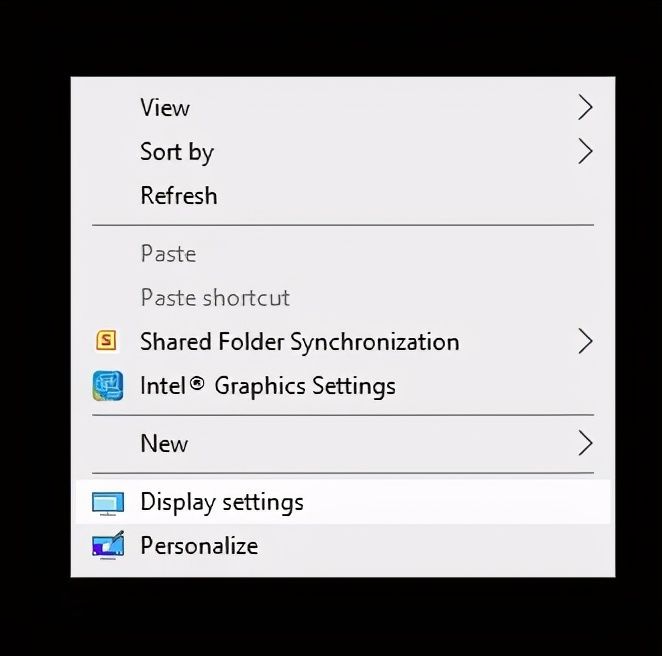Screen dimensions: 662x656
Task: Select the Paste shortcut entry
Action: click(215, 298)
